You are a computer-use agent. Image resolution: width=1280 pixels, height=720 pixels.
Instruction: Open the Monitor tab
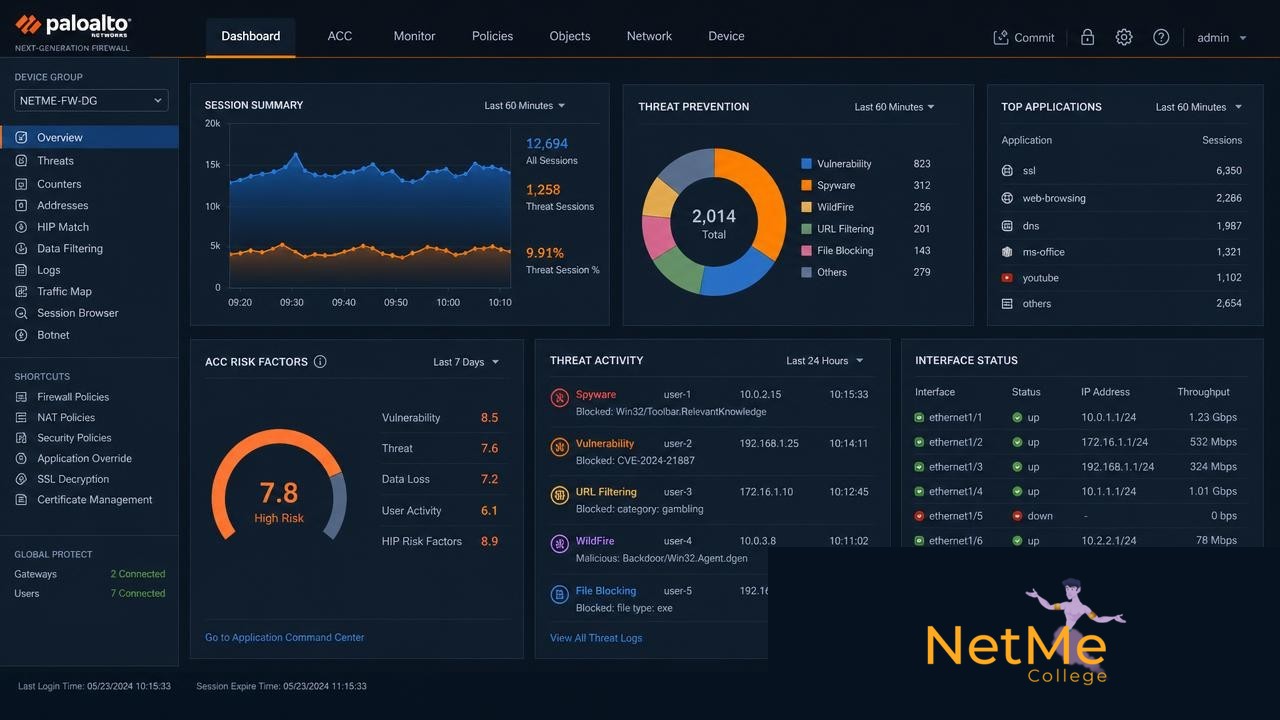point(414,36)
